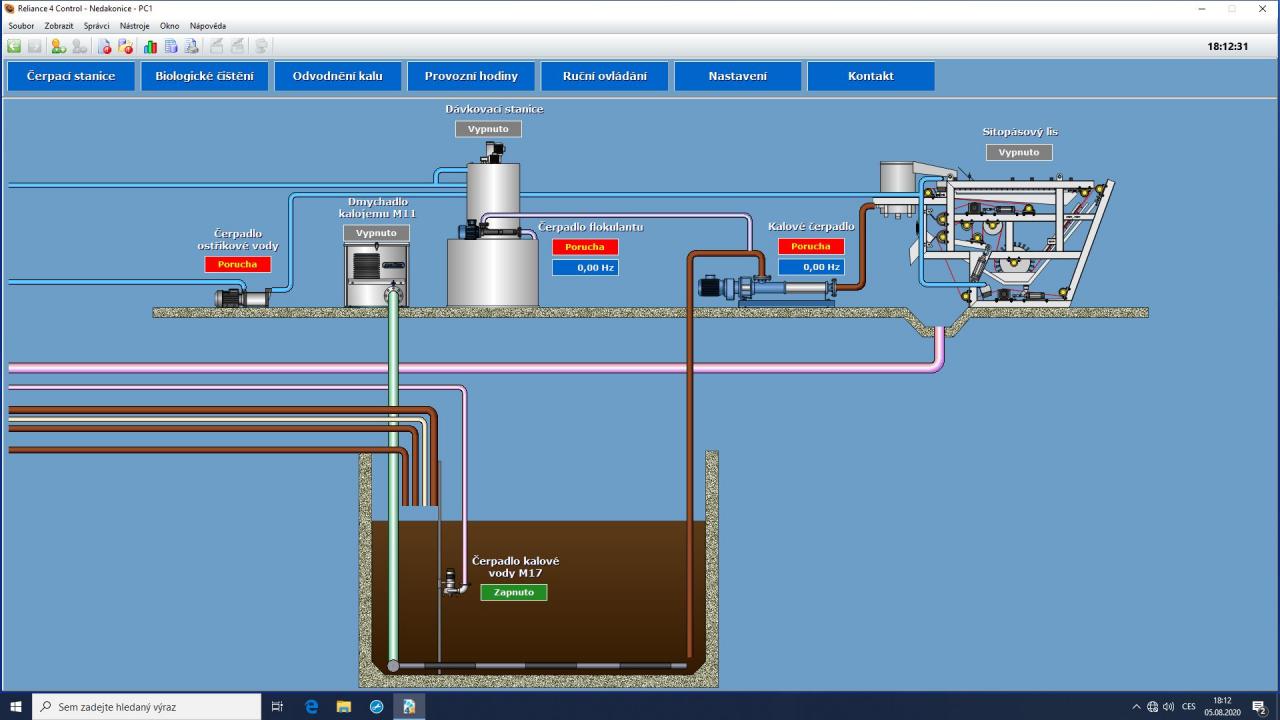Click the user login toolbar icon
The width and height of the screenshot is (1280, 720).
click(58, 46)
